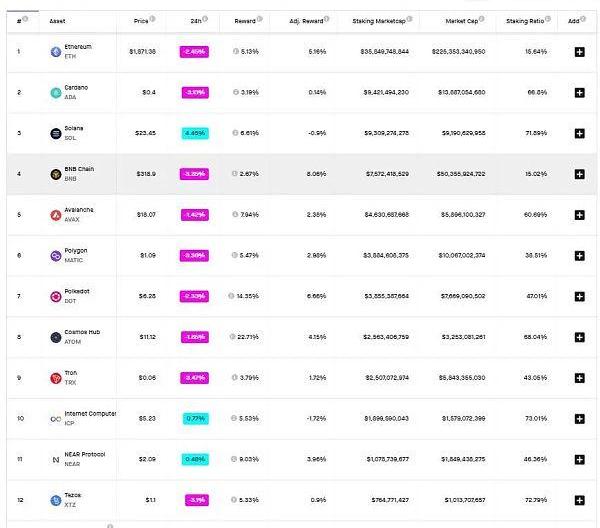Click Solana's cyan 24h change badge
600x528 pixels.
pos(194,133)
